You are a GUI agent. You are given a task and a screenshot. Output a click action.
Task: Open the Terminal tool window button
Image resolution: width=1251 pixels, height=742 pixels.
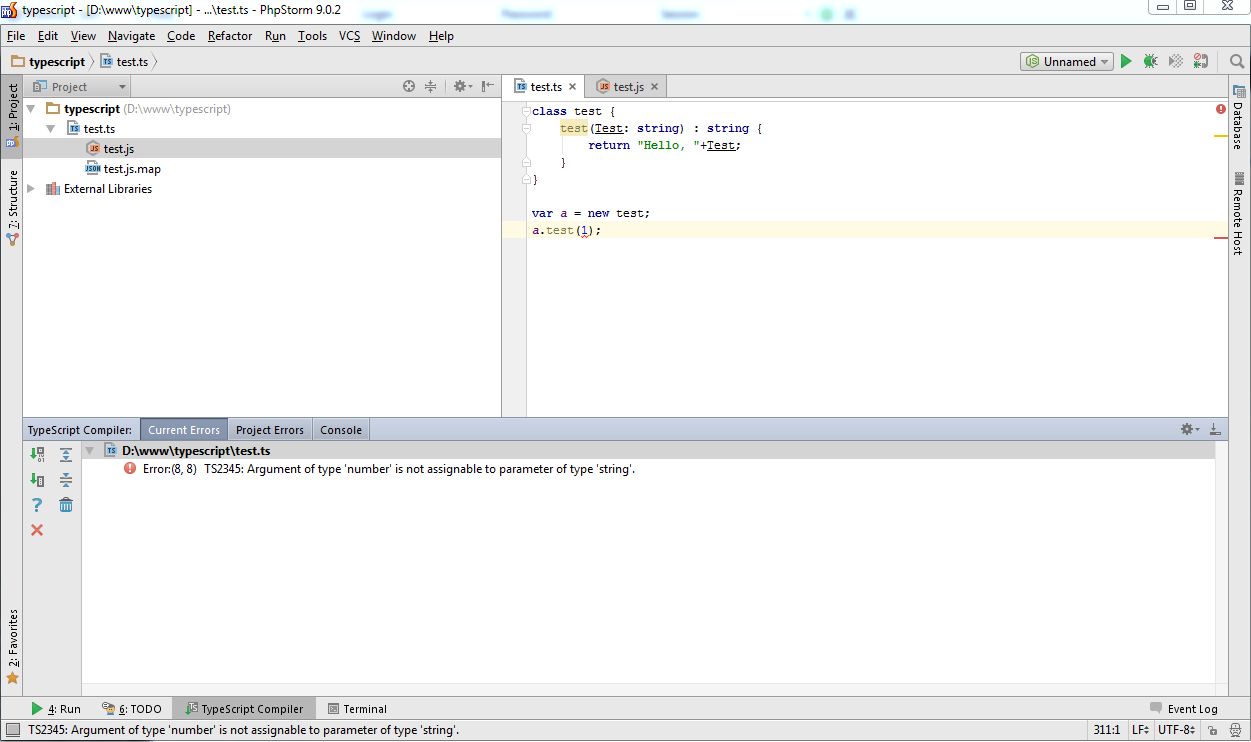coord(357,709)
